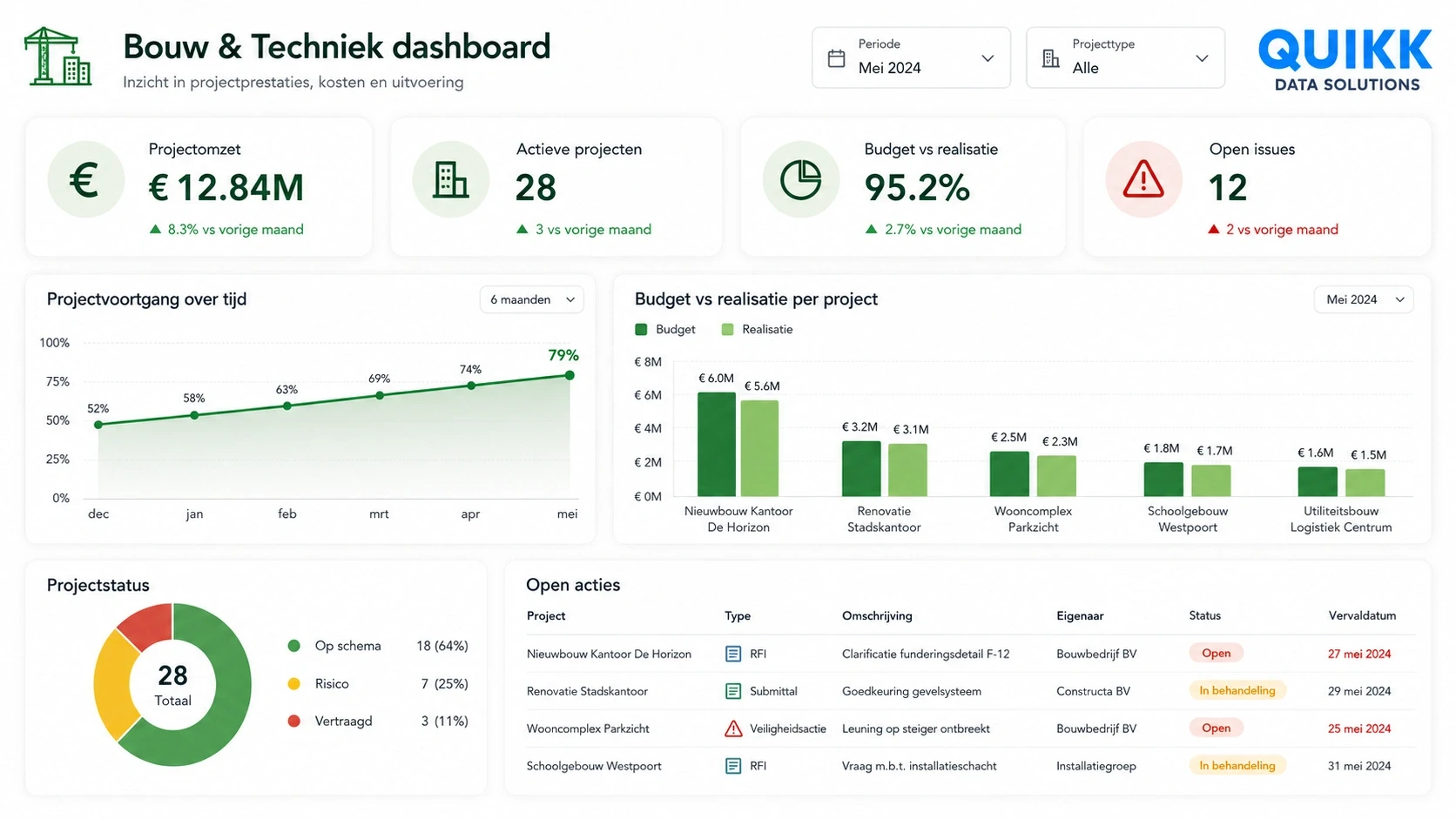This screenshot has height=819, width=1456.
Task: Toggle the Realisatie legend entry
Action: (x=757, y=329)
